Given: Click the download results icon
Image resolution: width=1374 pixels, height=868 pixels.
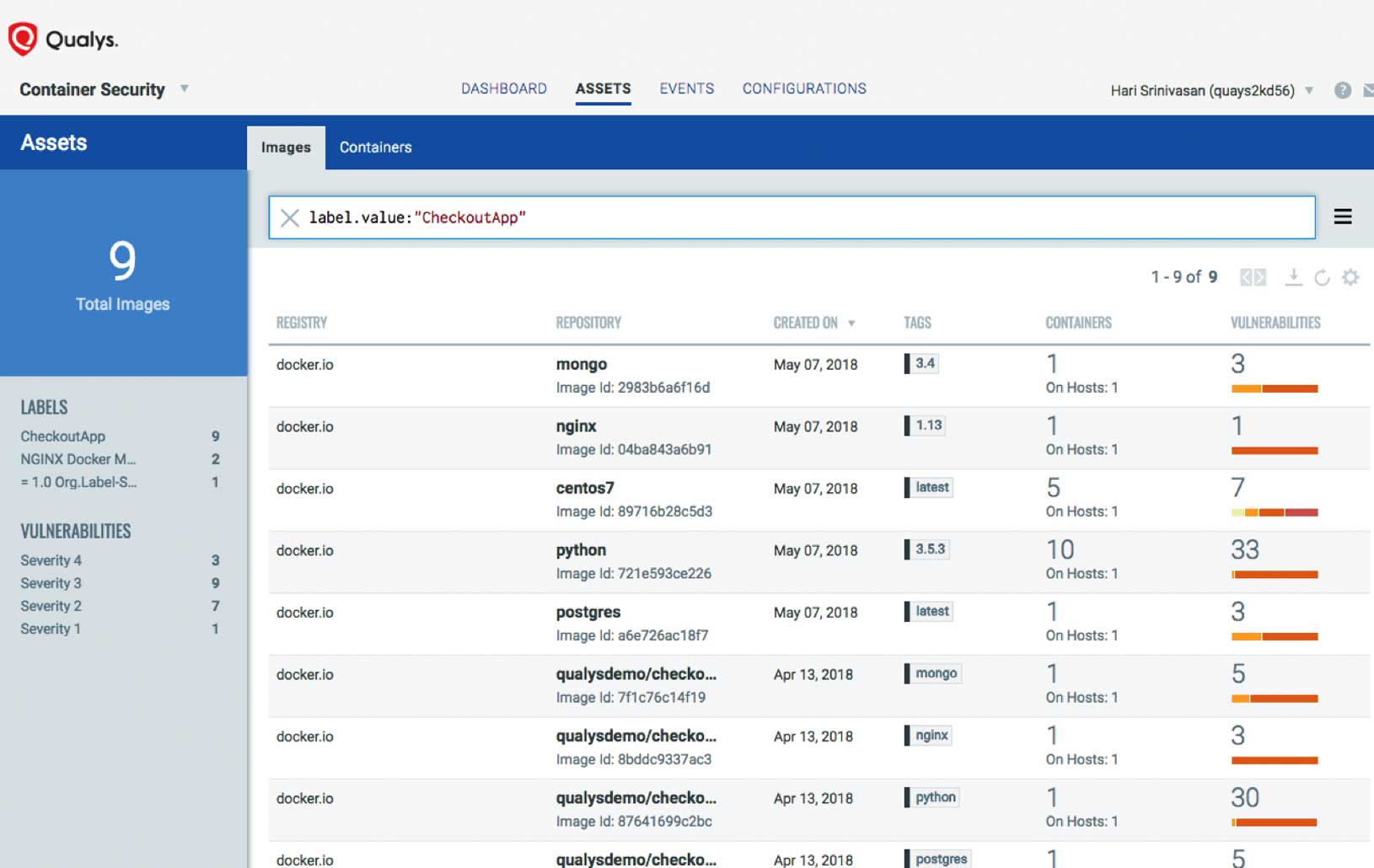Looking at the screenshot, I should point(1293,277).
